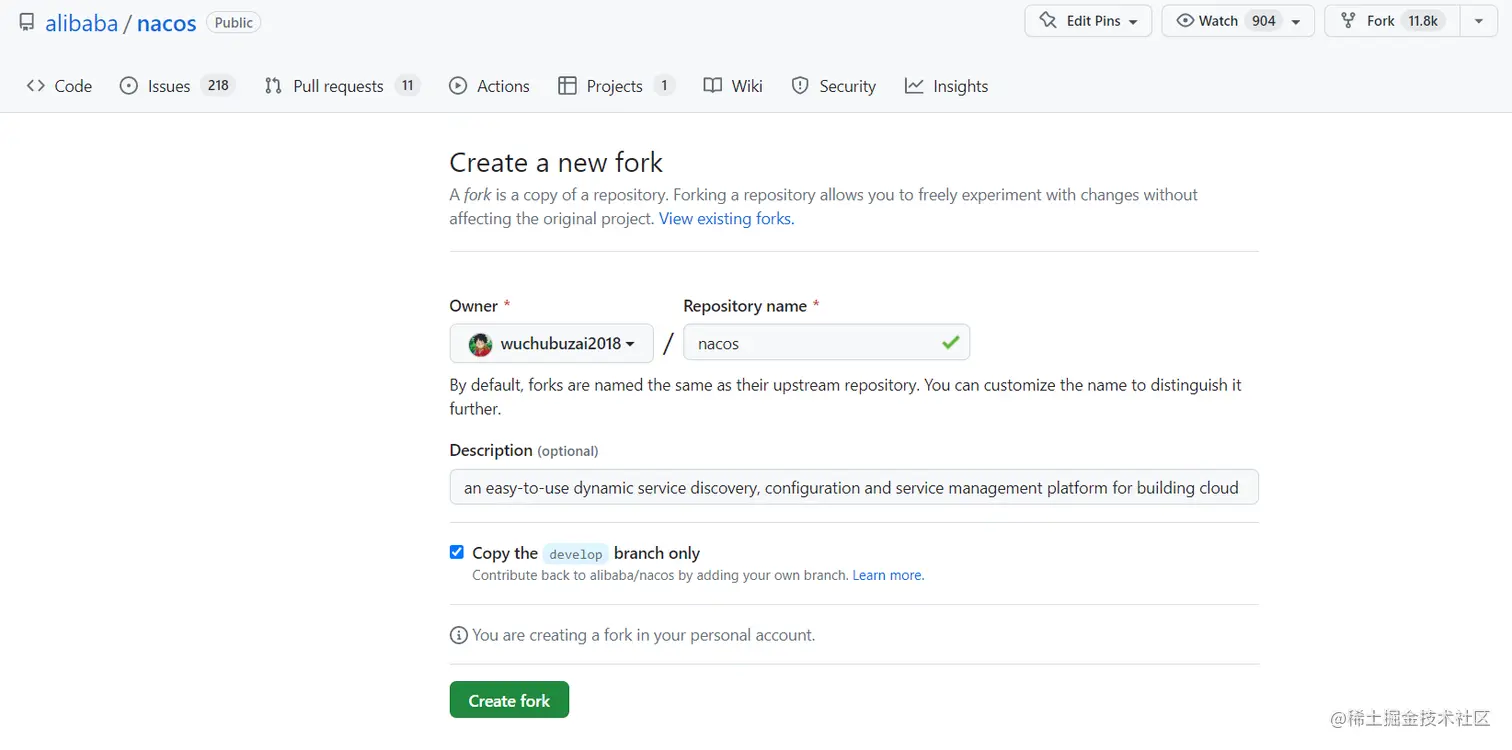Open the Learn more link

(888, 576)
